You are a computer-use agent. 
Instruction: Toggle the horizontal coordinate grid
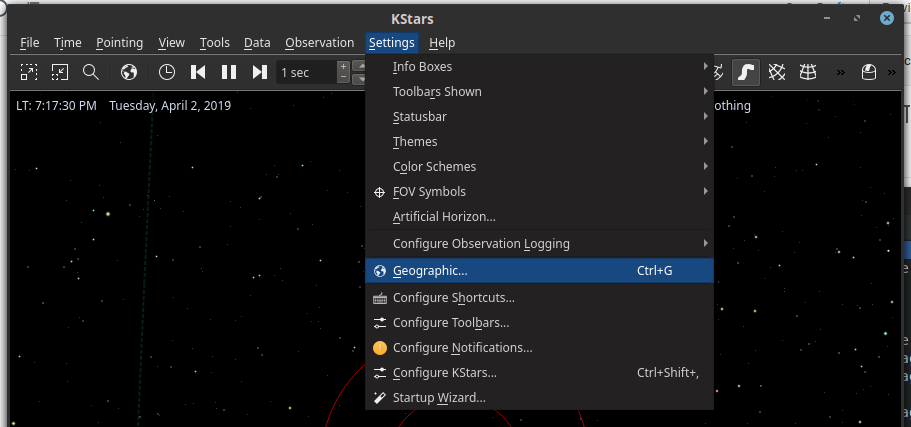click(807, 72)
